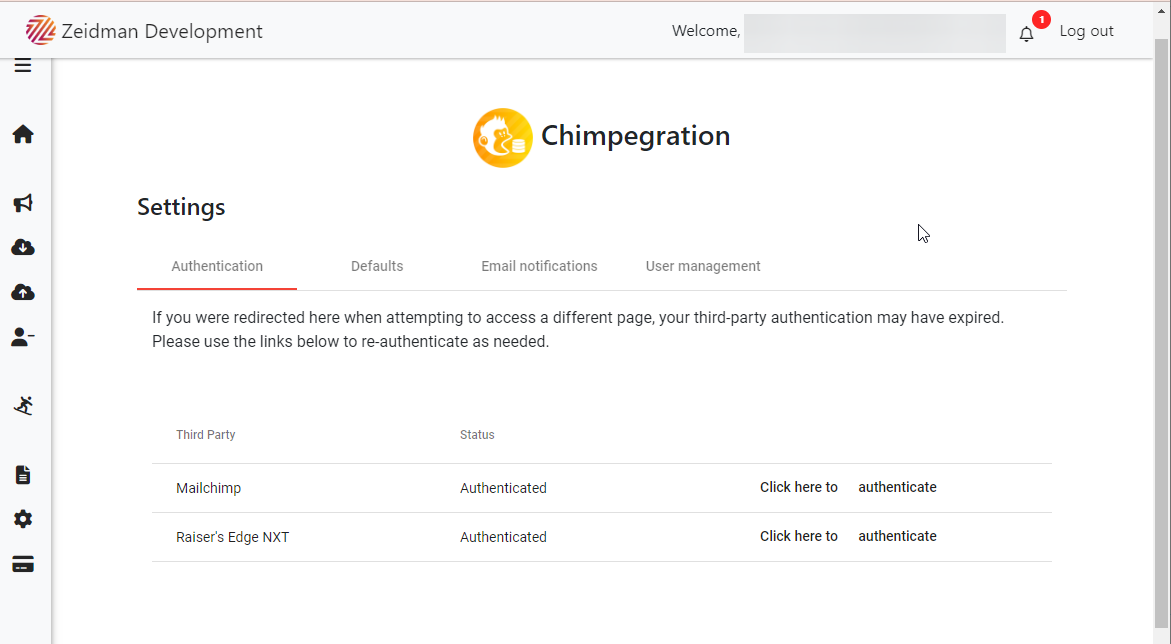Click the Chimpegration monkey logo
1171x644 pixels.
point(503,138)
